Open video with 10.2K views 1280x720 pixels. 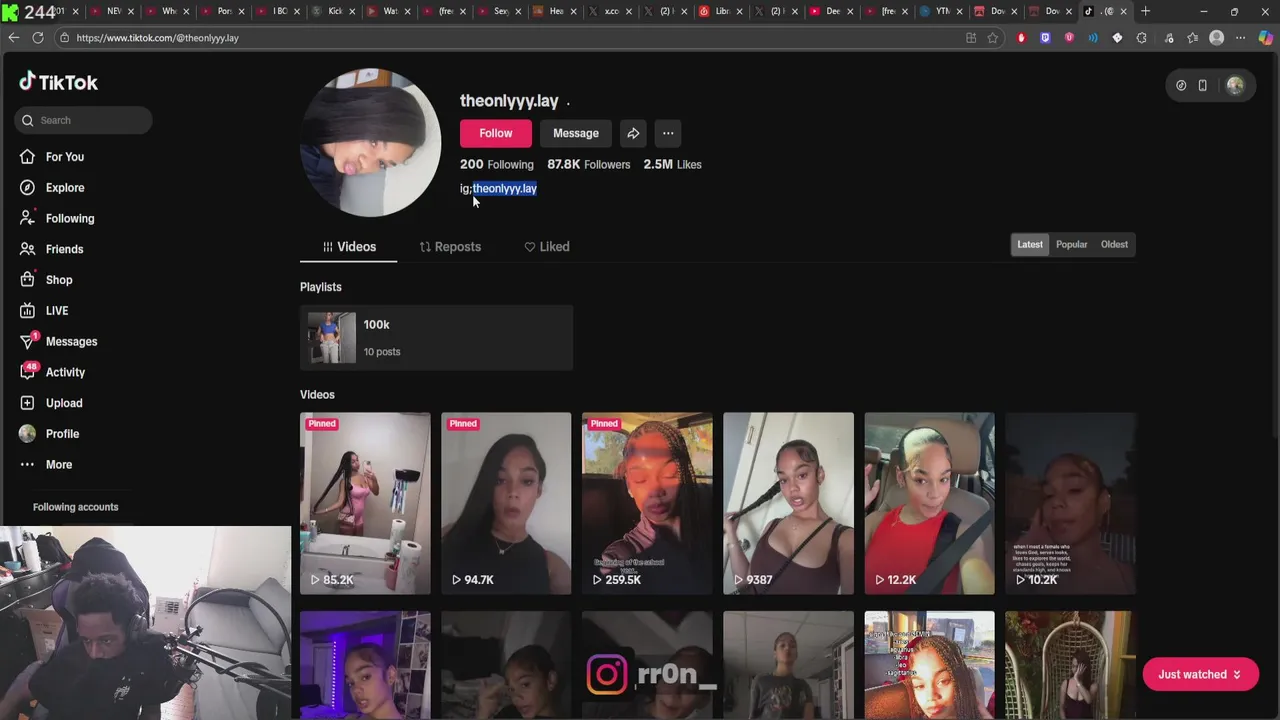coord(1070,503)
